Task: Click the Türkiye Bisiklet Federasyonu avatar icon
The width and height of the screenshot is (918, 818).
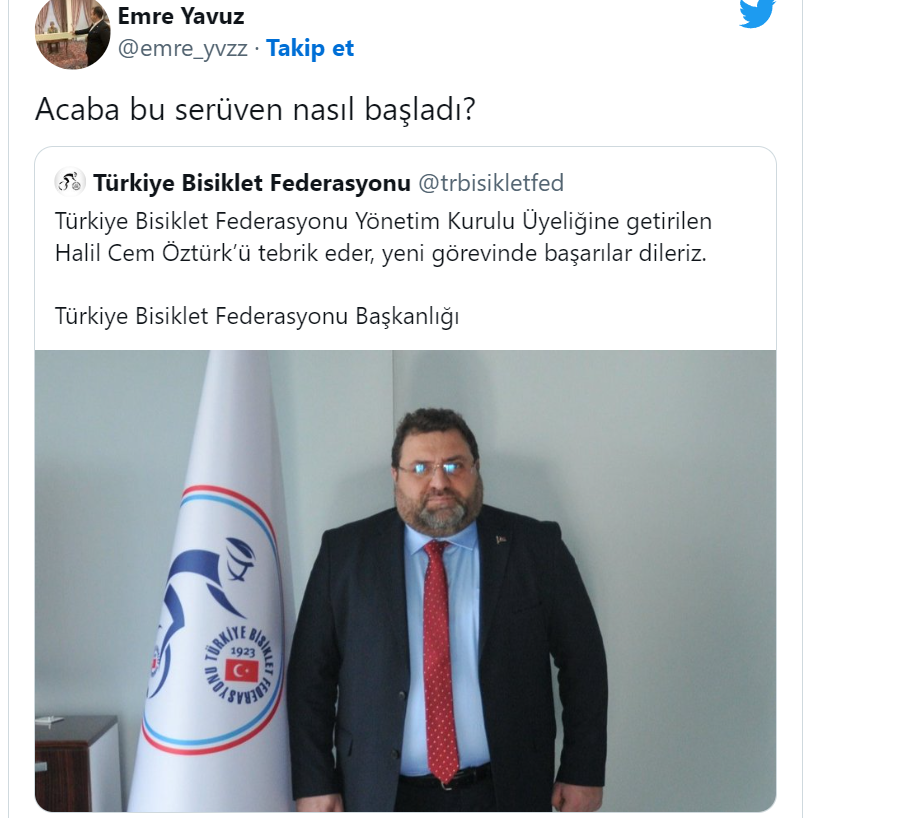Action: click(x=70, y=182)
